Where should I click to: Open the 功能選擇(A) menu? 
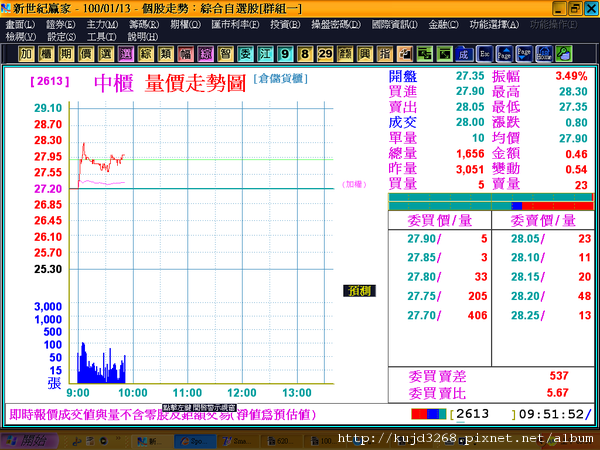(494, 24)
